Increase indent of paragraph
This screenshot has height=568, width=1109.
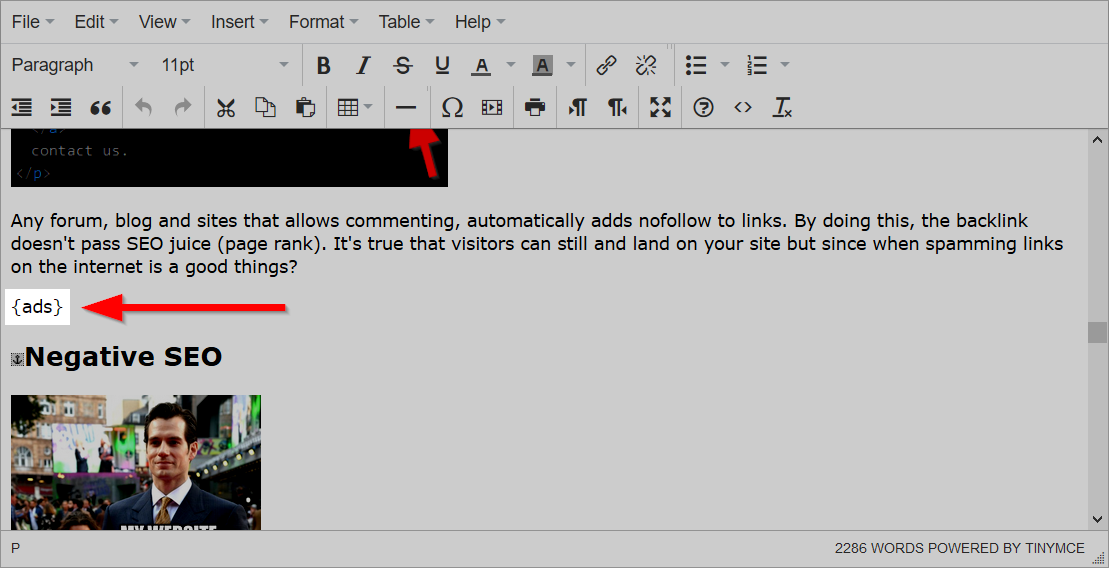(62, 108)
